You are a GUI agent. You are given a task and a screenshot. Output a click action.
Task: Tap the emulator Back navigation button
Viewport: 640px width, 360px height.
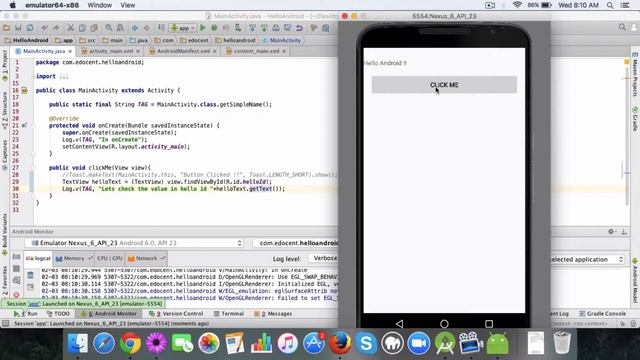coord(399,324)
